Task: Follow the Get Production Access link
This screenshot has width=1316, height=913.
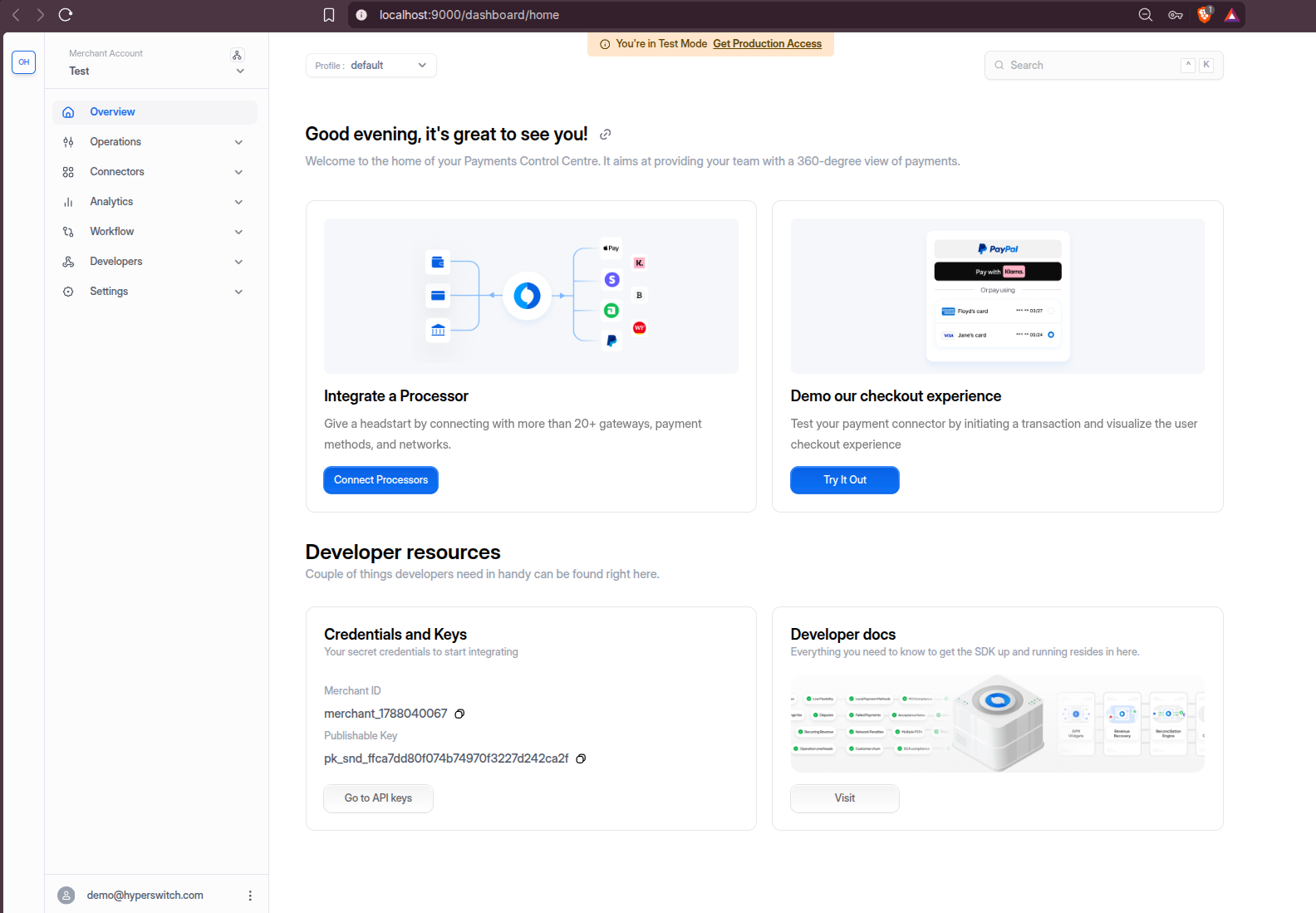Action: 767,44
